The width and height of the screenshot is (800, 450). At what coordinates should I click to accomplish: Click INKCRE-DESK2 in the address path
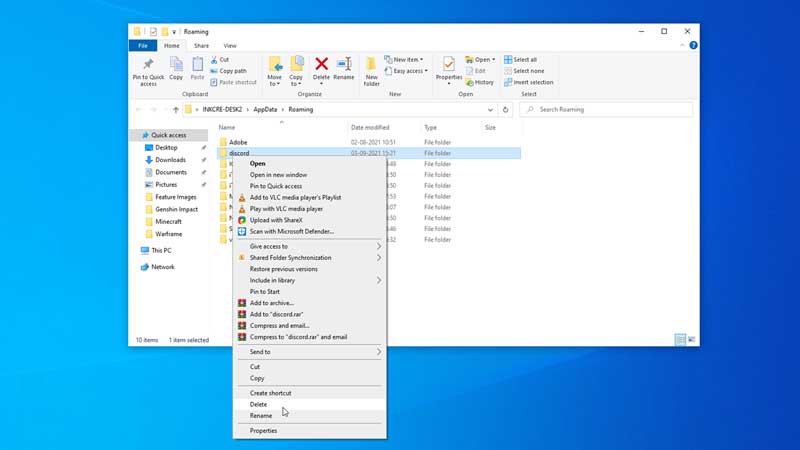(222, 110)
